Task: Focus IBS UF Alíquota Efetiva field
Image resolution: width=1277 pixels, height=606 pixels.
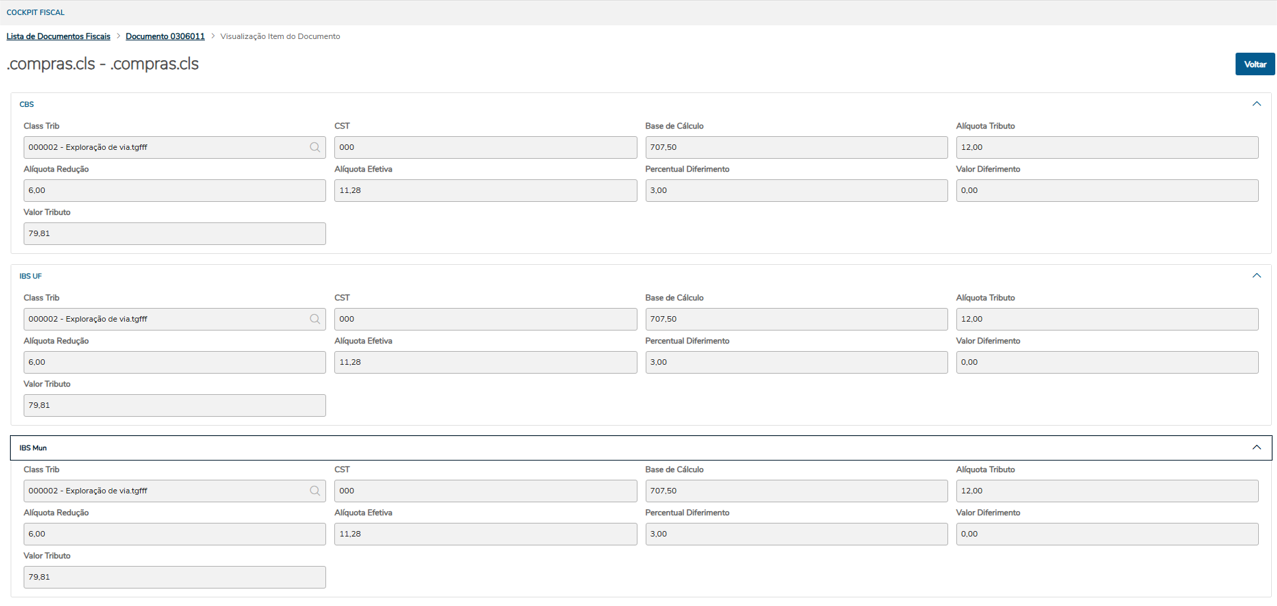Action: click(485, 363)
